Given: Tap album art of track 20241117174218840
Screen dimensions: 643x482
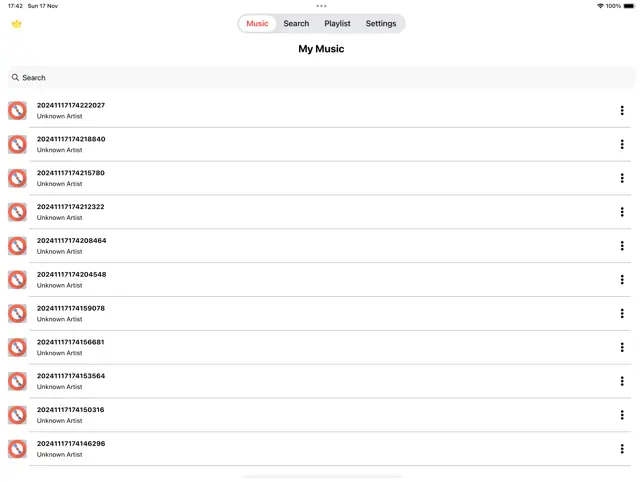Looking at the screenshot, I should [17, 144].
